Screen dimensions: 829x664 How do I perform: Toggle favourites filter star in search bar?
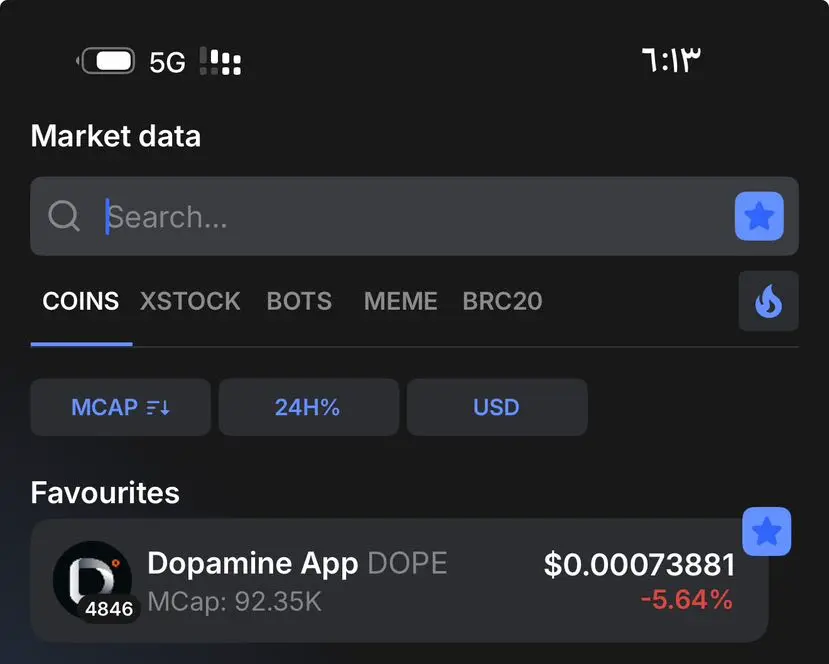(x=759, y=216)
